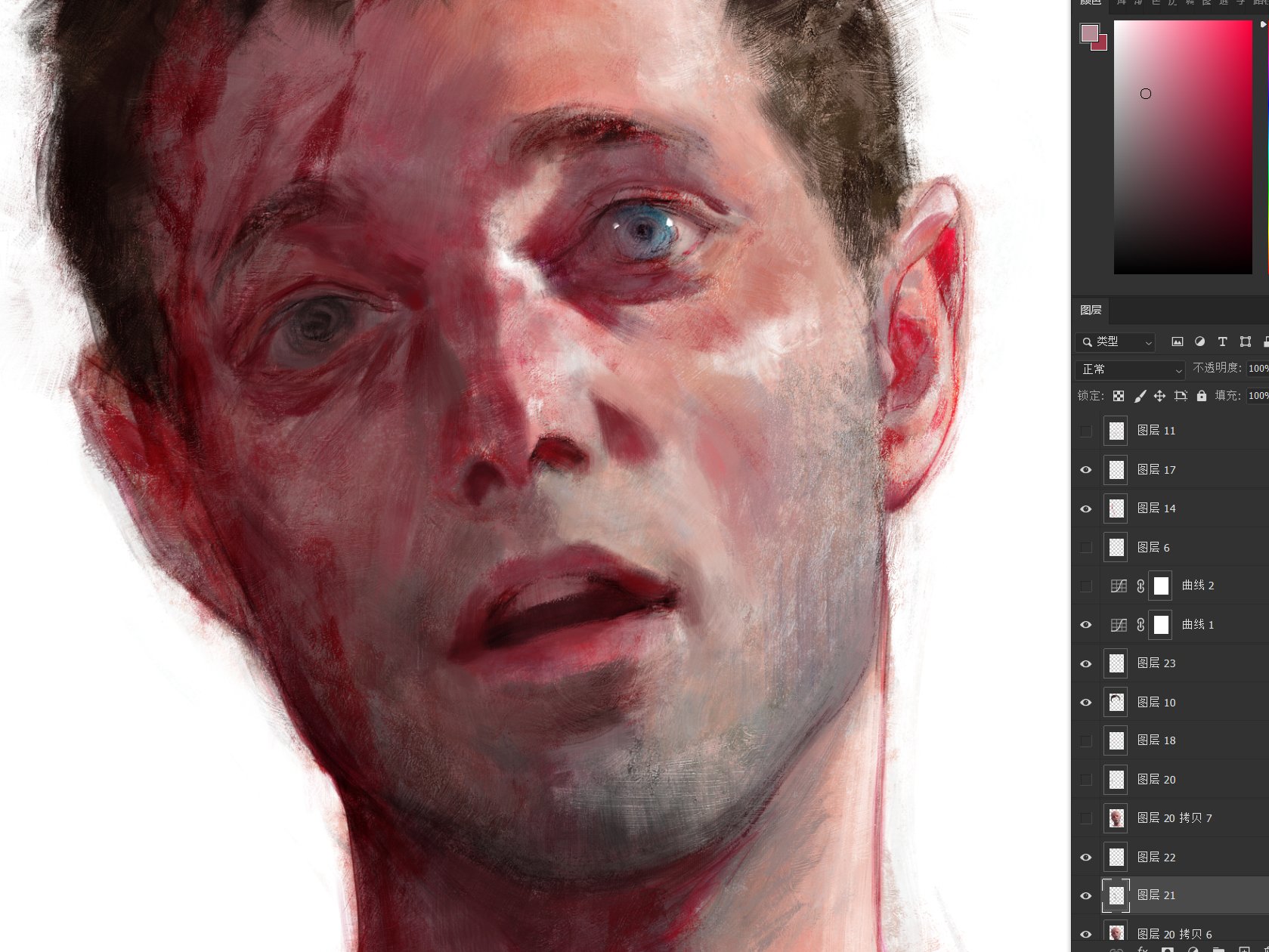Lock artboard auto-nesting icon
The width and height of the screenshot is (1269, 952).
coord(1181,396)
